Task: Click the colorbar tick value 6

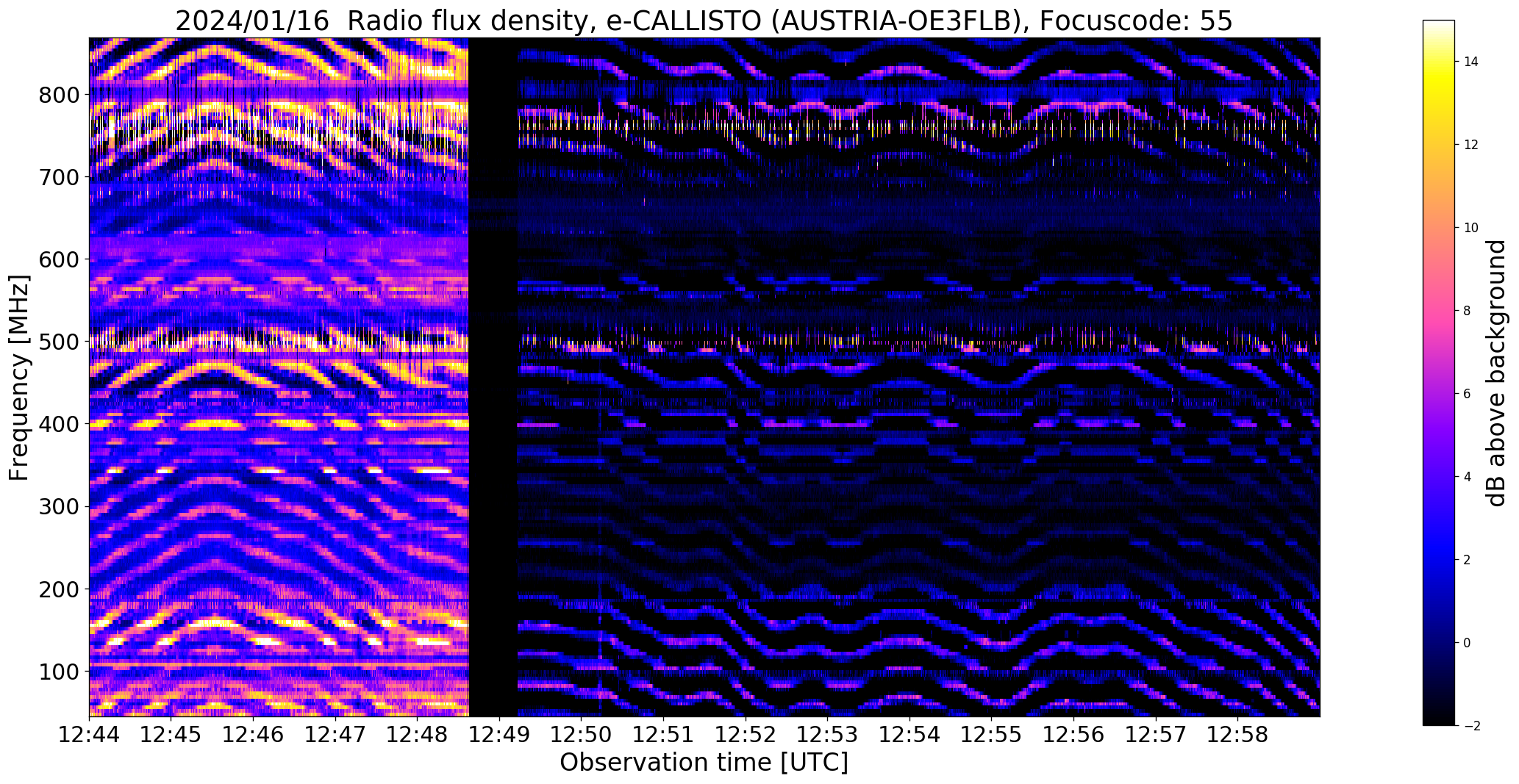Action: click(1467, 394)
